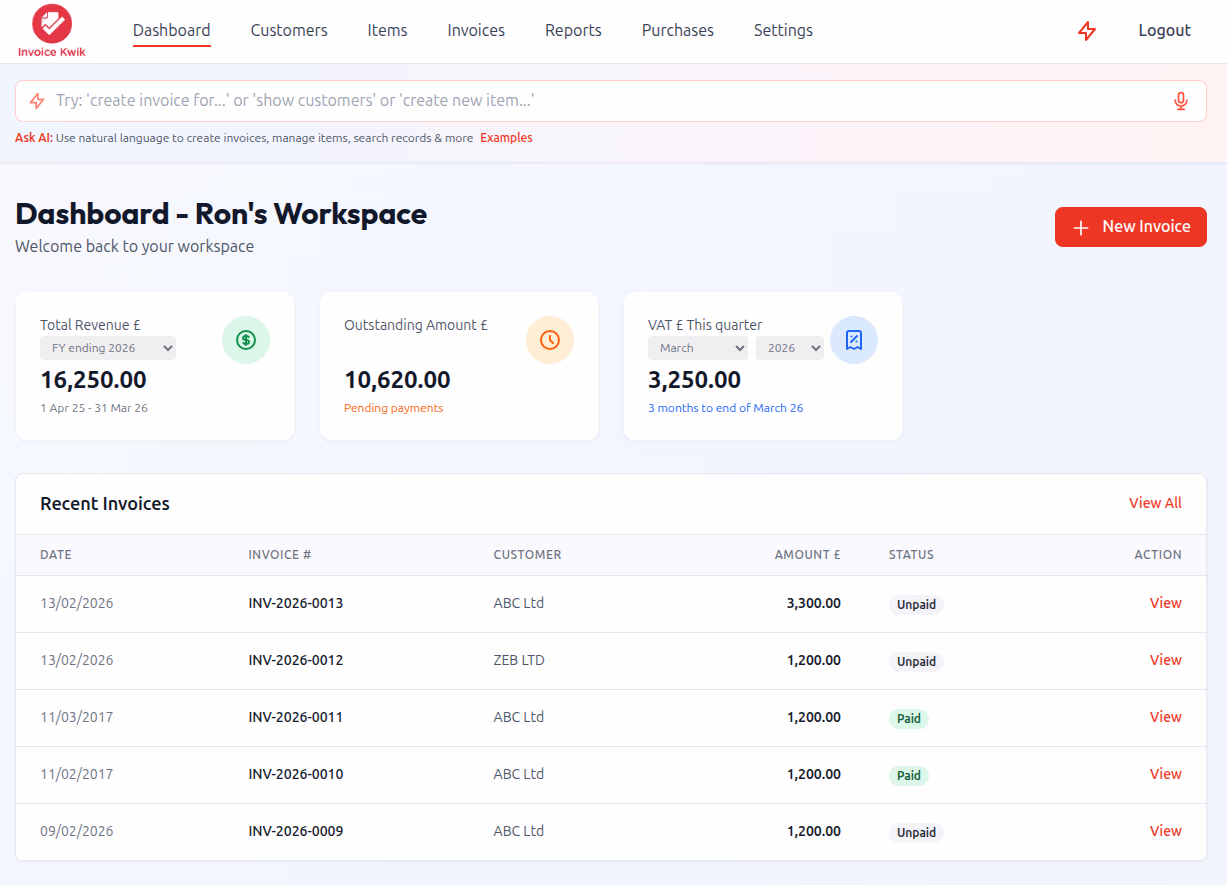
Task: View invoice INV-2026-0010
Action: [1165, 774]
